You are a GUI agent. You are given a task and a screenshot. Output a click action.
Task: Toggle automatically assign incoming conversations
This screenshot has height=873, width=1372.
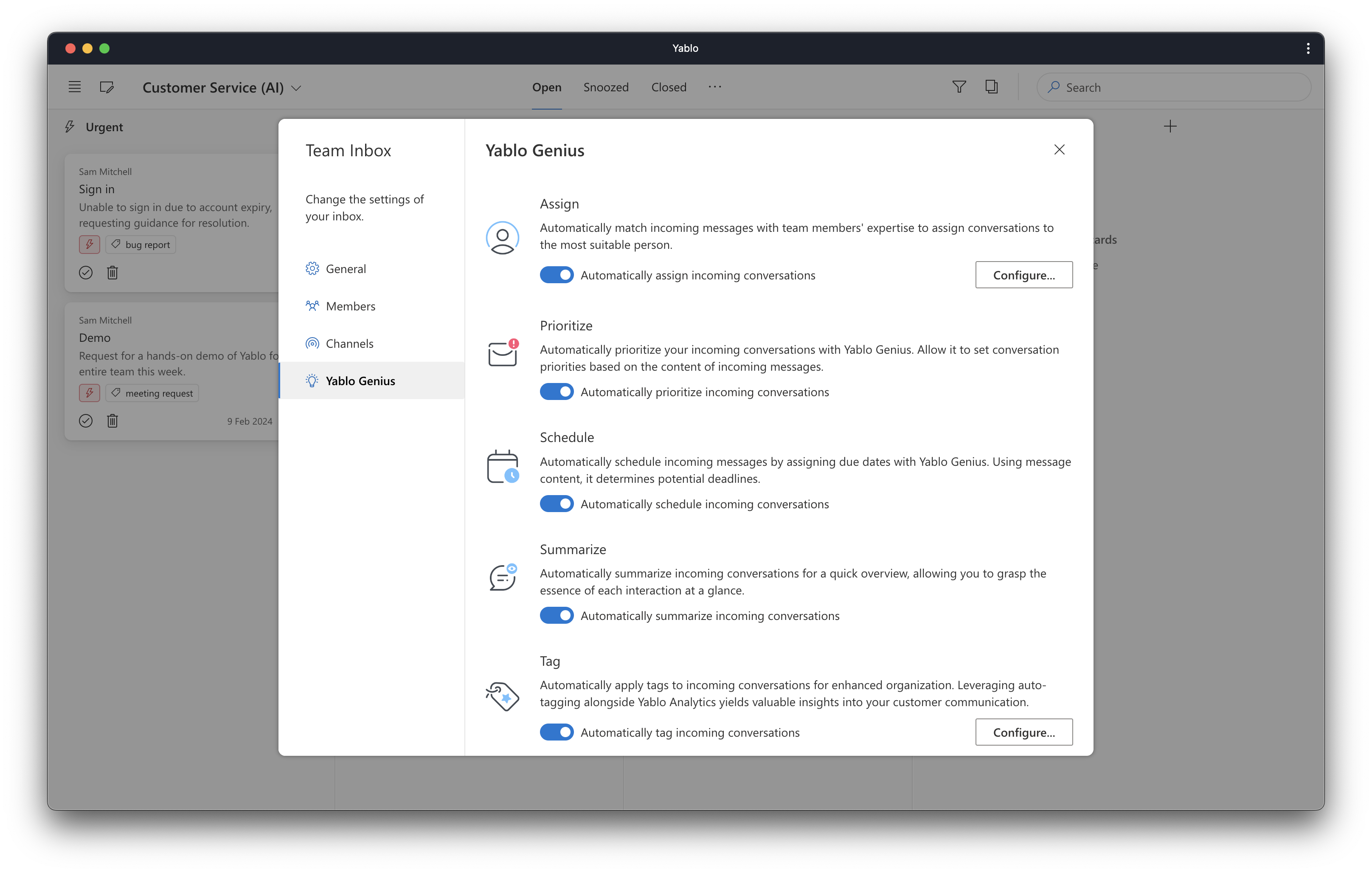coord(557,275)
